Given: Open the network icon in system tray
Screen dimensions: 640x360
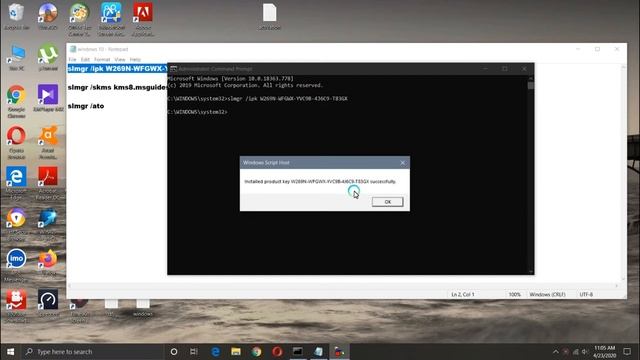Looking at the screenshot, I should [x=576, y=351].
